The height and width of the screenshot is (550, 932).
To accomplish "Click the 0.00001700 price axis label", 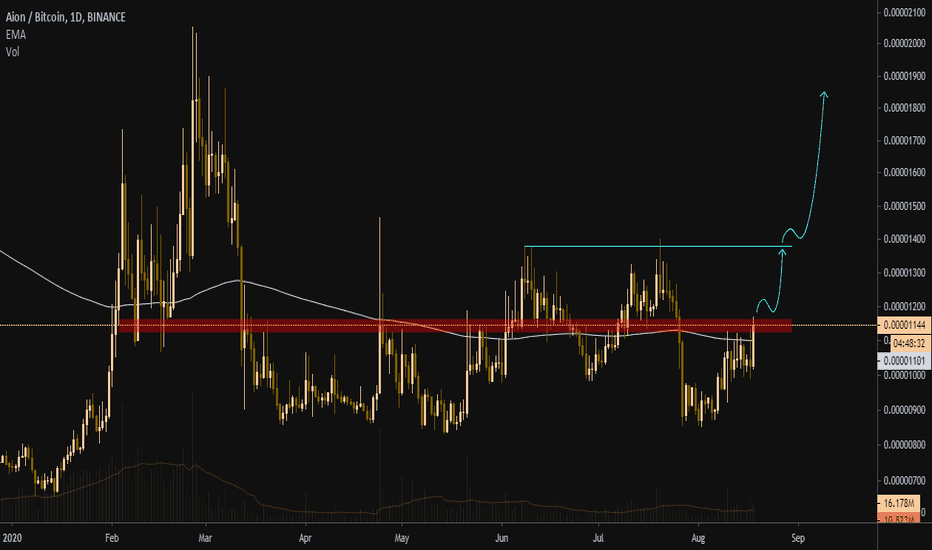I will [x=904, y=141].
